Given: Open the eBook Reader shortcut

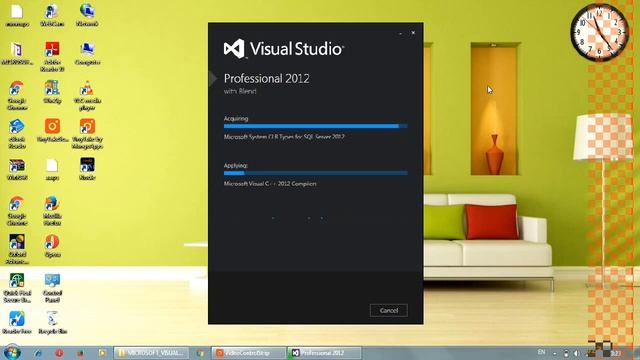Looking at the screenshot, I should pyautogui.click(x=17, y=134).
